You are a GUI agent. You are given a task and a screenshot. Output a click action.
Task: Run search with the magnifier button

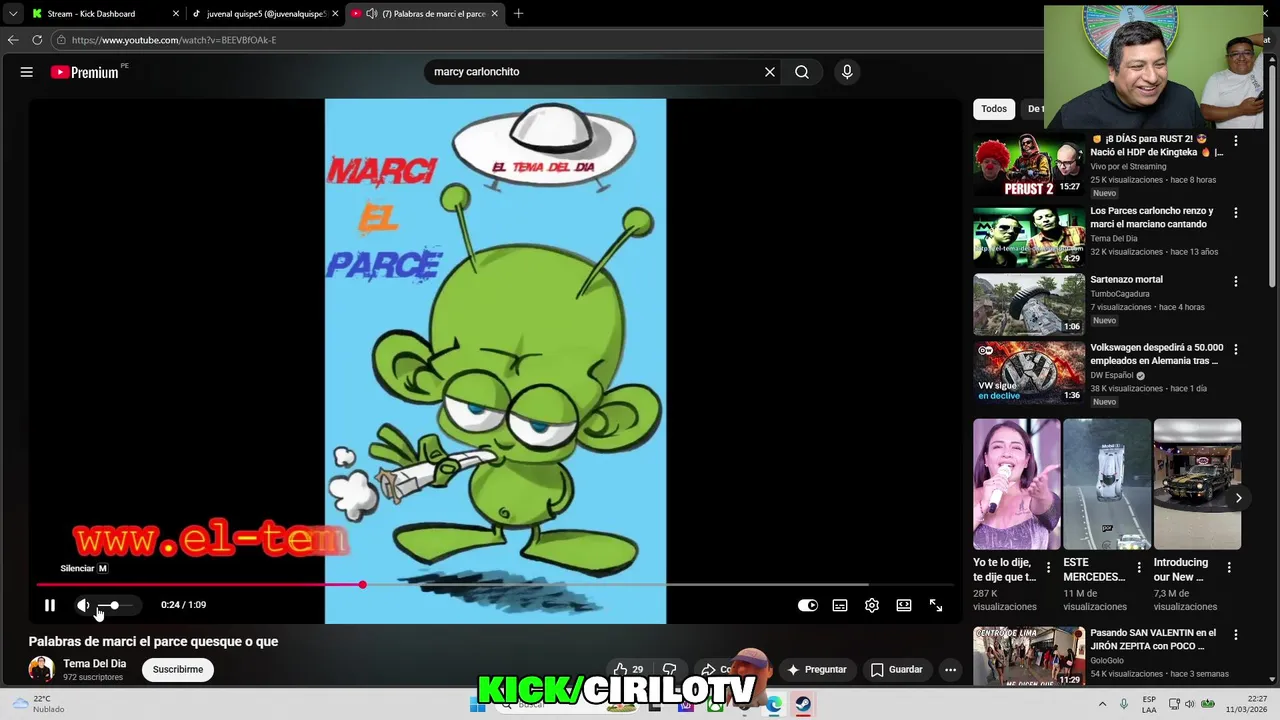tap(802, 72)
